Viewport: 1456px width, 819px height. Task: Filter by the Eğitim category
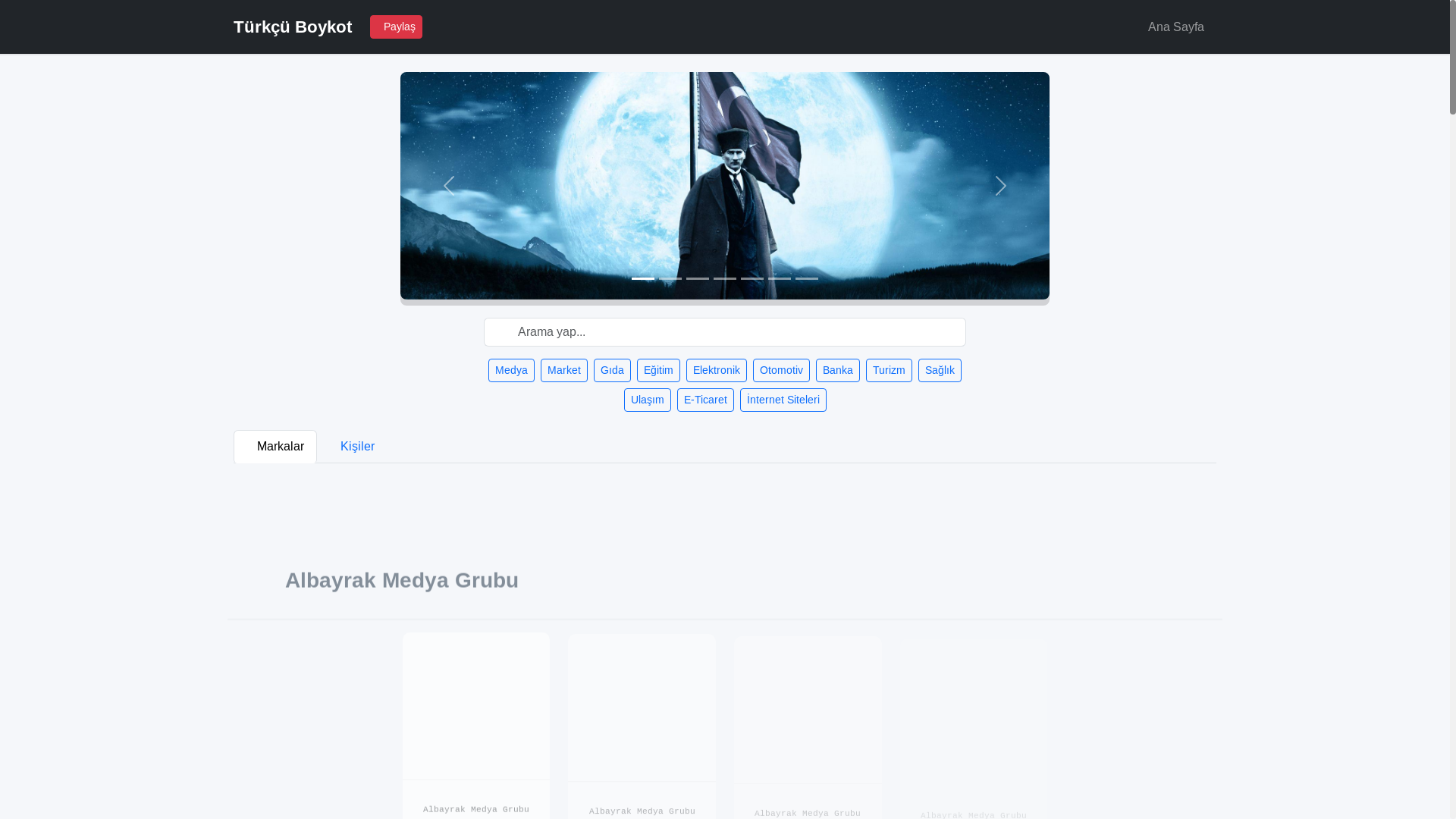(x=658, y=370)
